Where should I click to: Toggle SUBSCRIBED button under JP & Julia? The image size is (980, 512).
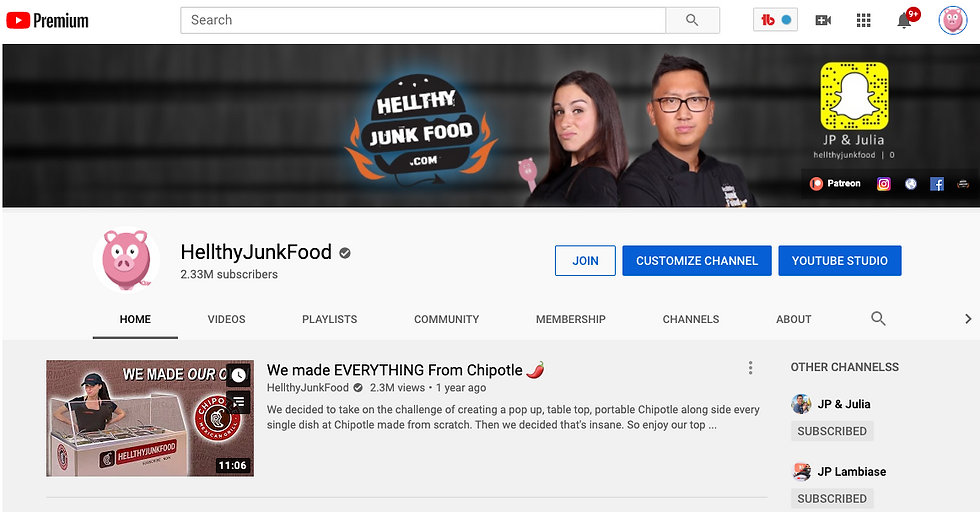pos(832,431)
